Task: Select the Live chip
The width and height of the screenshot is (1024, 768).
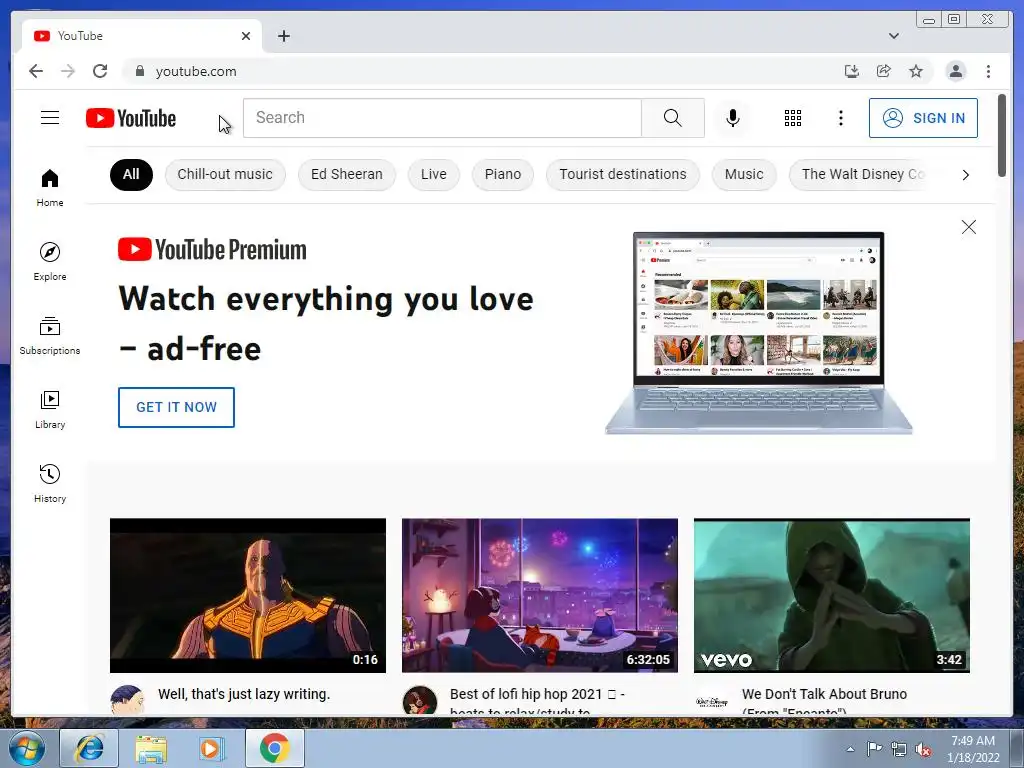Action: tap(434, 174)
